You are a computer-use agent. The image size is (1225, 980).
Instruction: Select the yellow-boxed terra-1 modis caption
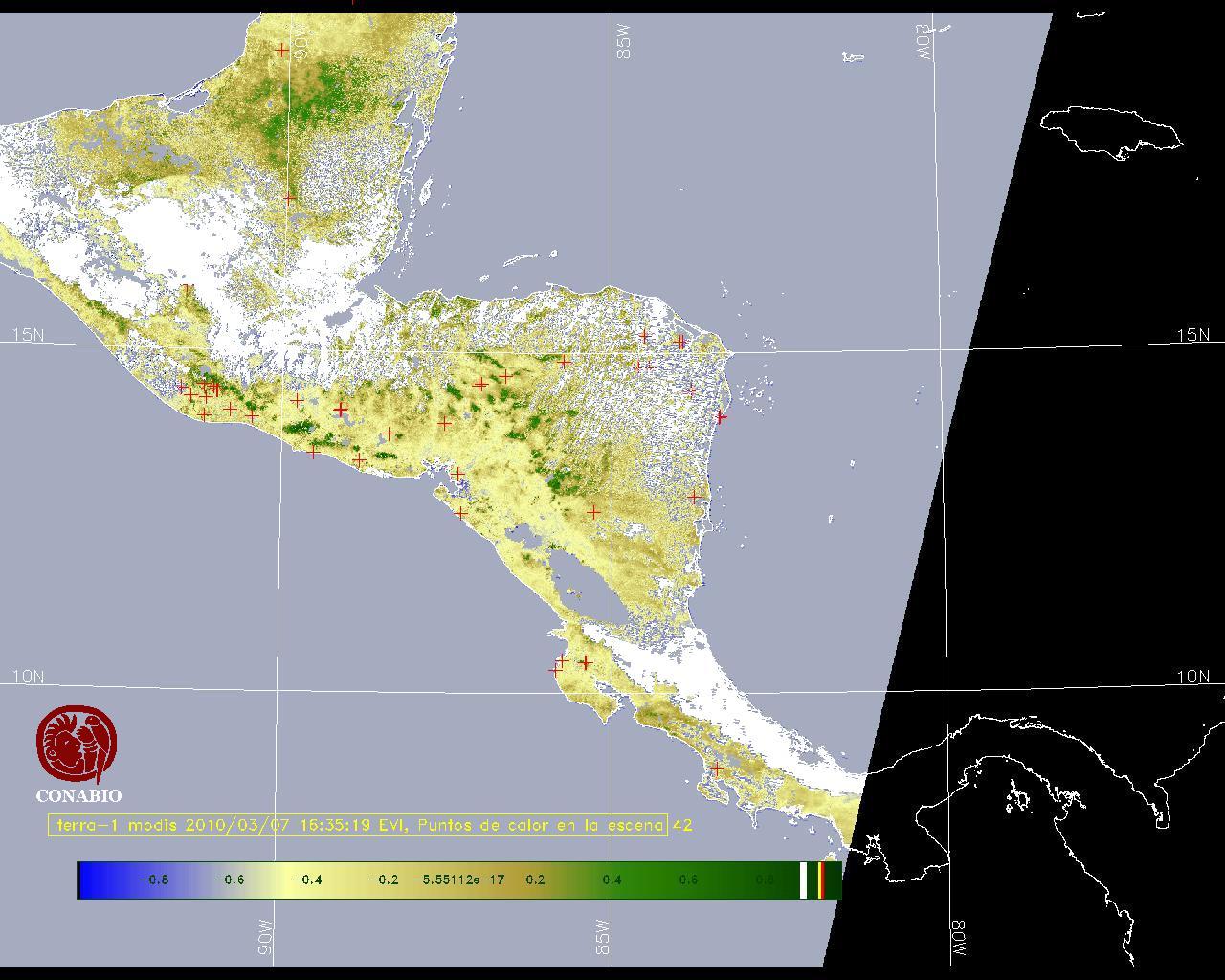[358, 825]
